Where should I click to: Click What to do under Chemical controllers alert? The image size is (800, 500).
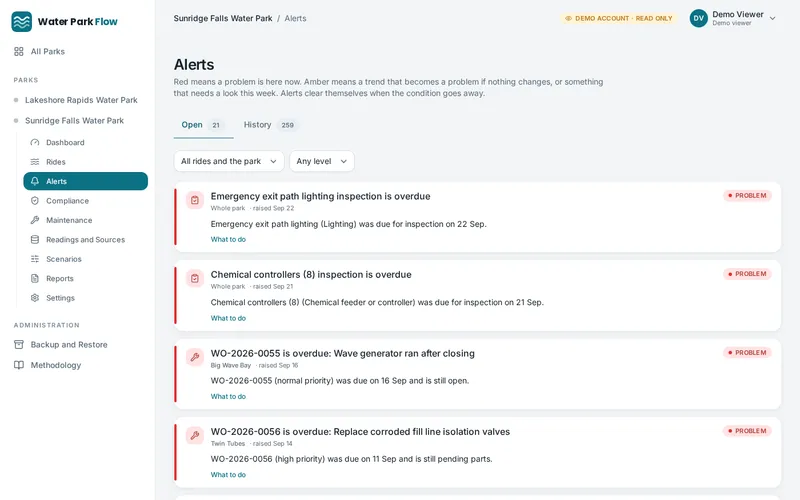click(228, 318)
